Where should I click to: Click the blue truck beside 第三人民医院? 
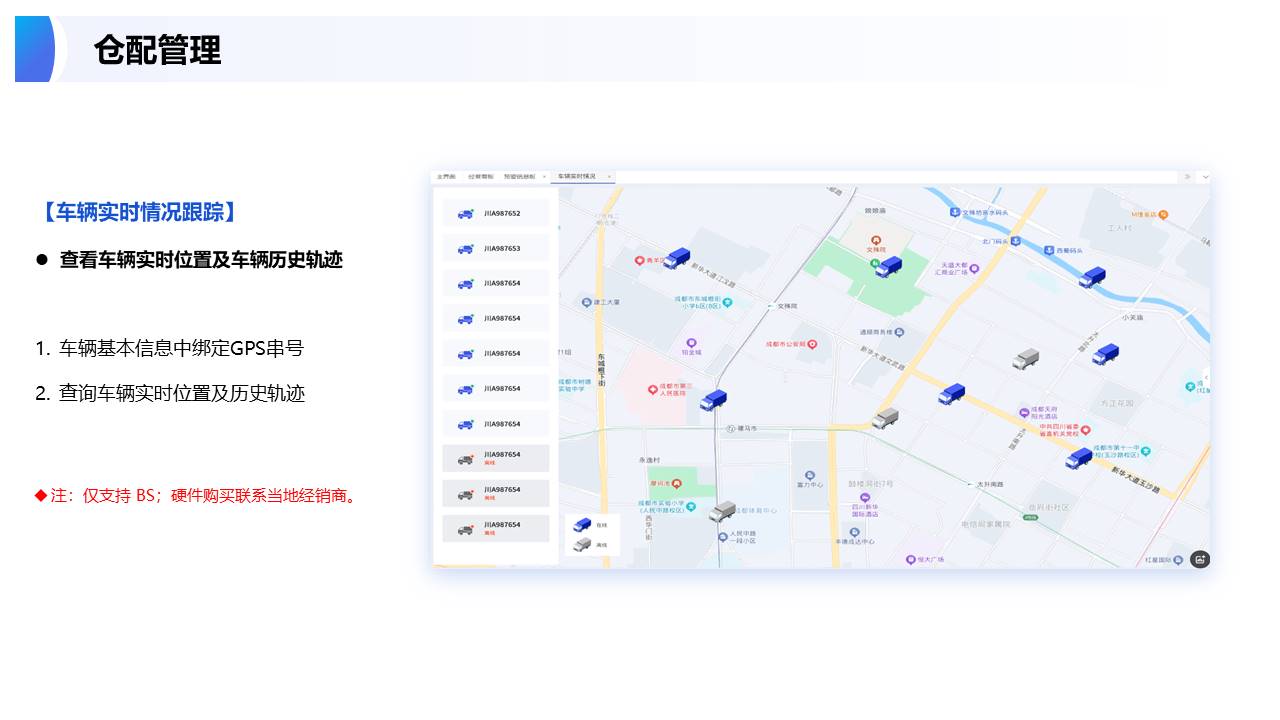coord(713,401)
